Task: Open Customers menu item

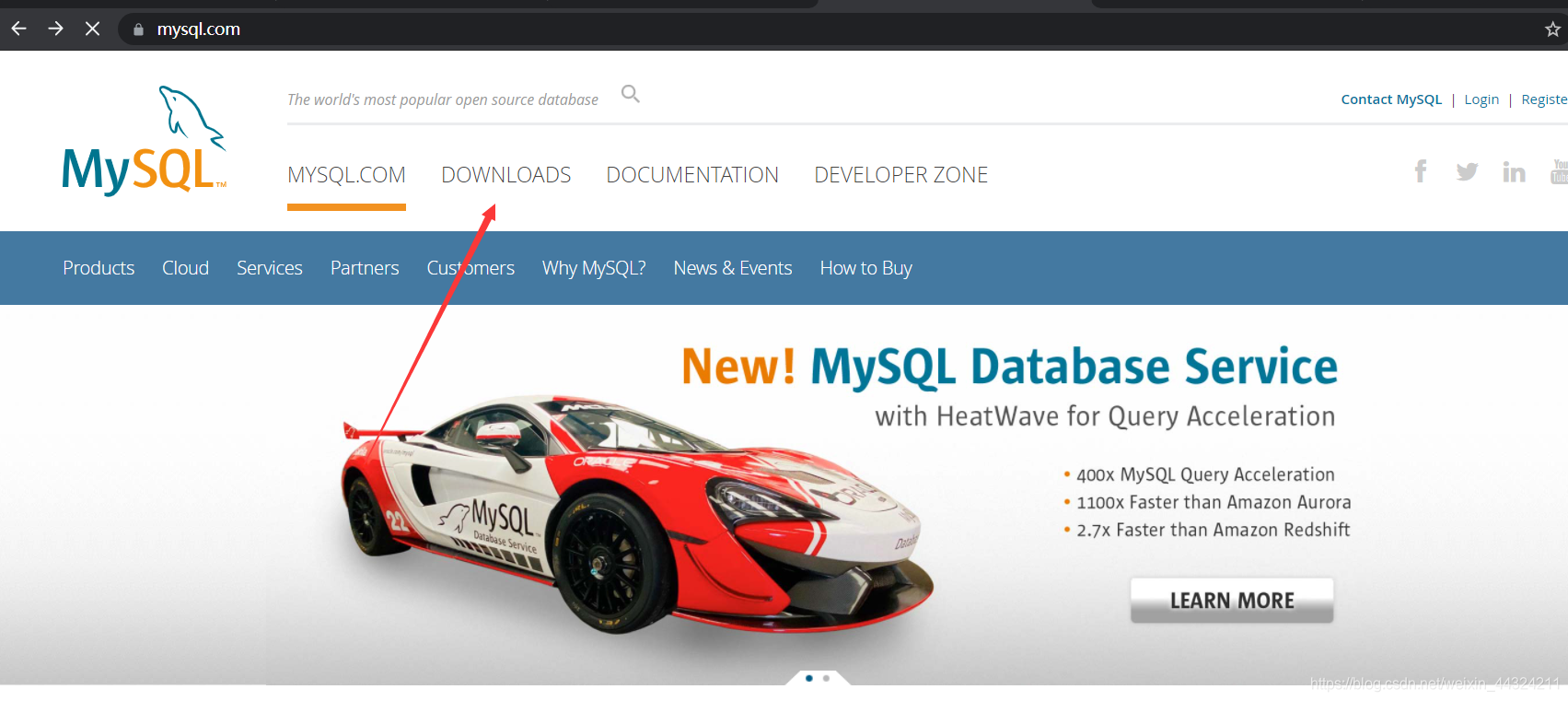Action: coord(470,268)
